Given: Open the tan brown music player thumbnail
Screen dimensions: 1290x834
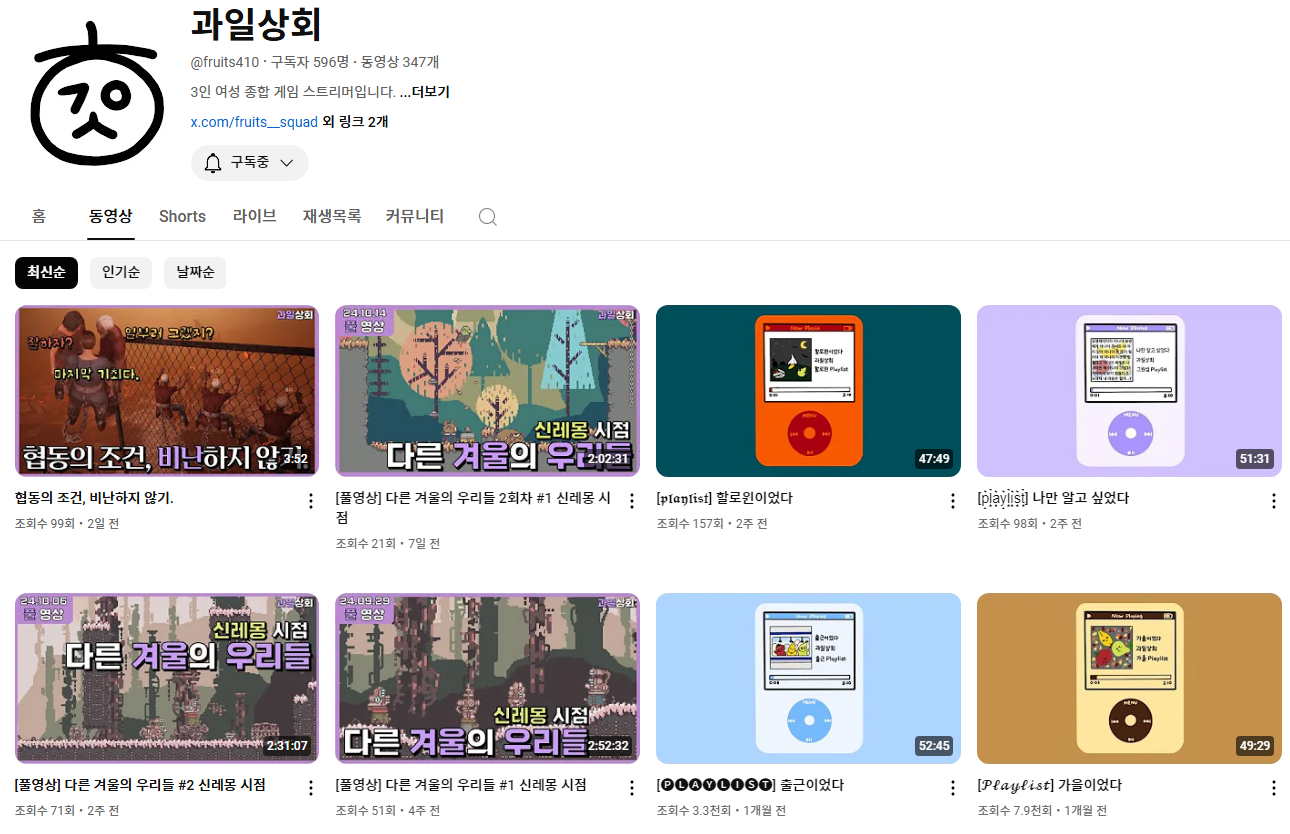Looking at the screenshot, I should [x=1129, y=678].
